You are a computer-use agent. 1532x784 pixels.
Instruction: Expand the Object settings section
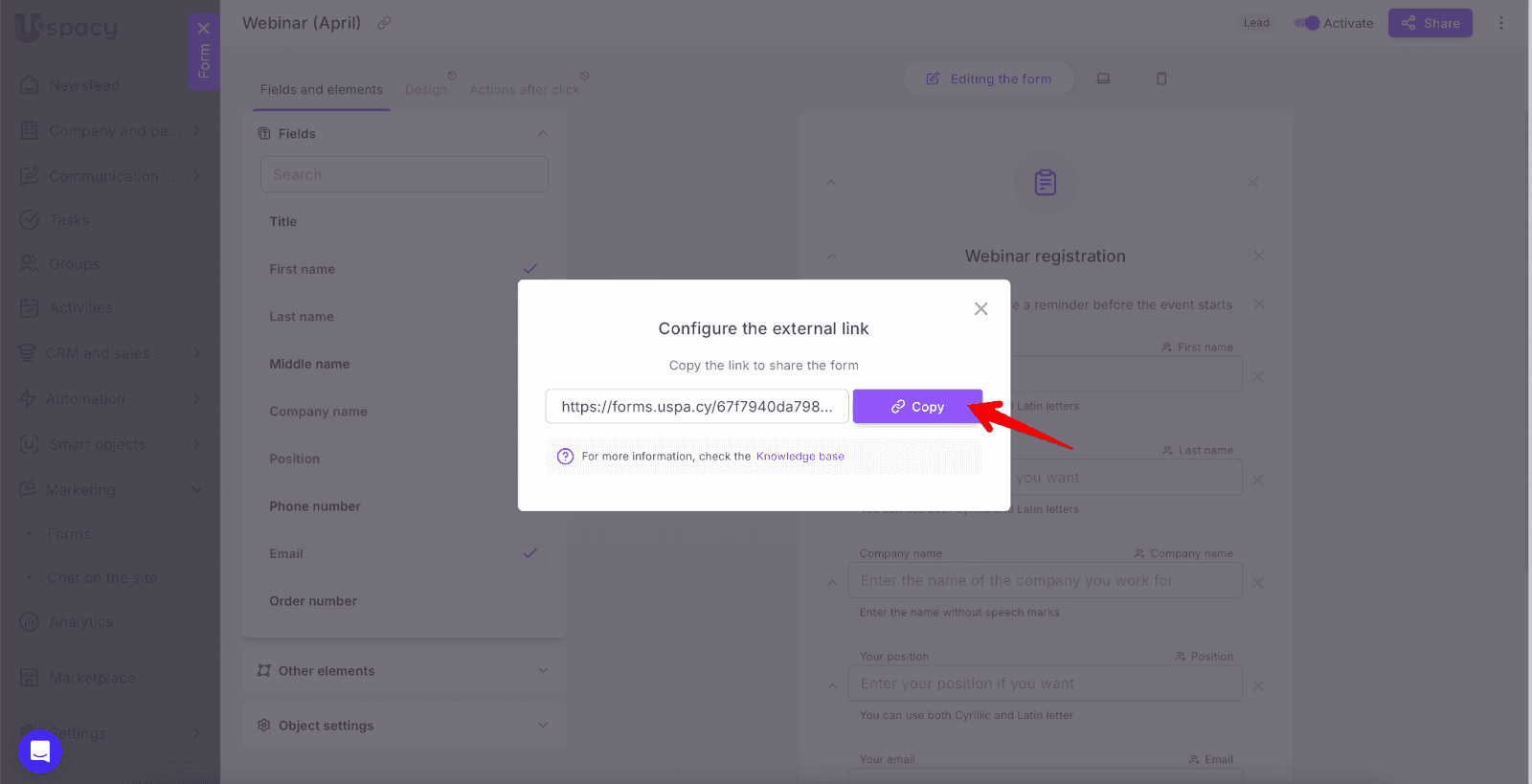543,726
